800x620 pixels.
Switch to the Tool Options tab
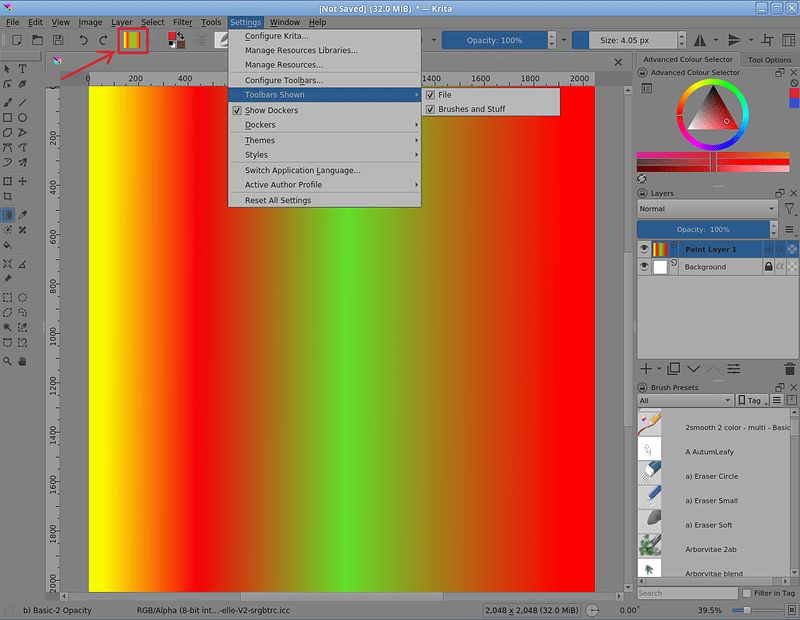point(769,60)
